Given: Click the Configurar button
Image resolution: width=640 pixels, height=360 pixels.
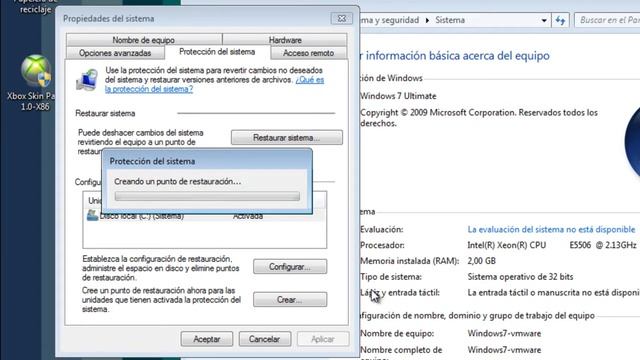Looking at the screenshot, I should click(x=290, y=267).
